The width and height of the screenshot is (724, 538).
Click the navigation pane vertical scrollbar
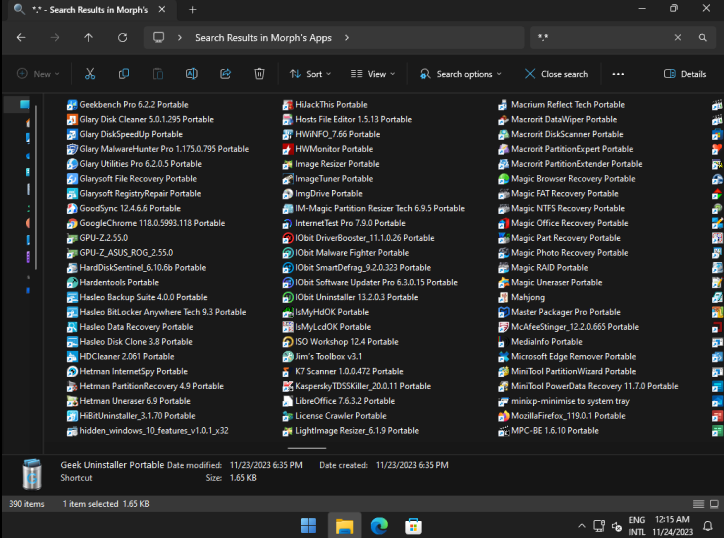[x=36, y=187]
